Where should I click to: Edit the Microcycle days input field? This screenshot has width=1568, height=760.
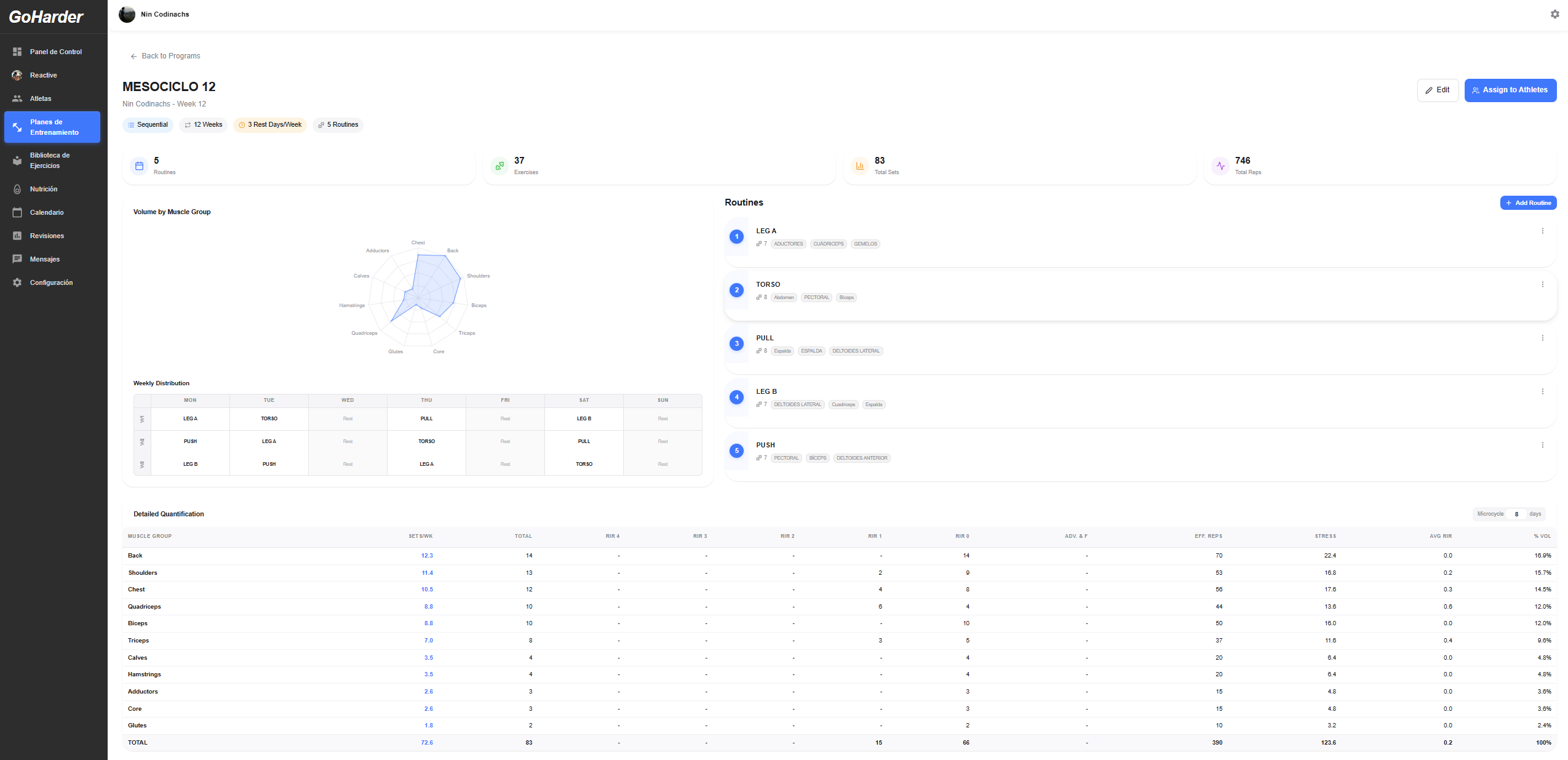point(1516,514)
